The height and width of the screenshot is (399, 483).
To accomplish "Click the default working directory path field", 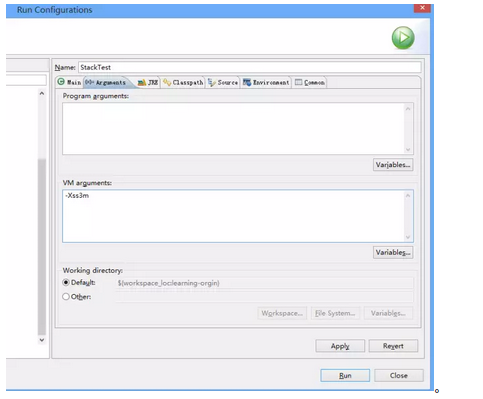I will coord(265,283).
